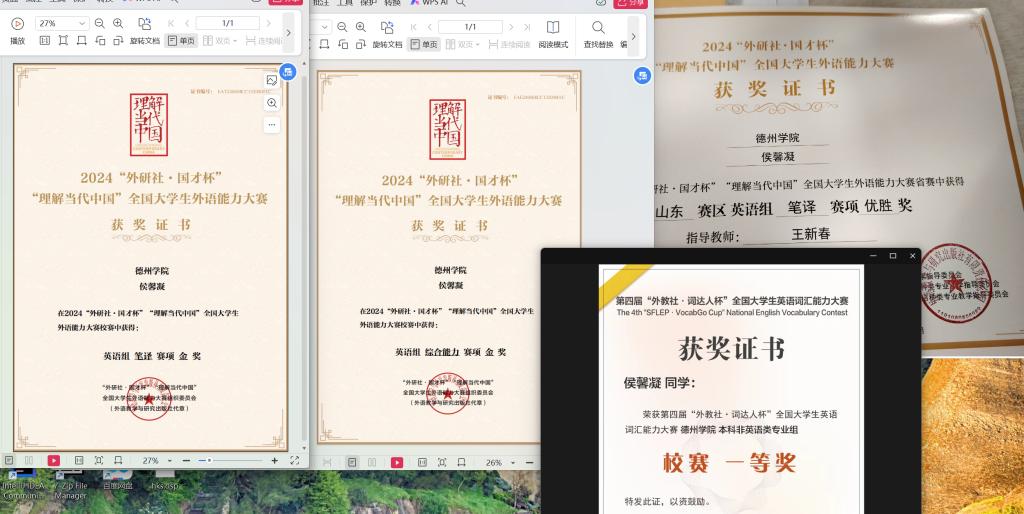Click page number field 1/1 in middle window

pyautogui.click(x=470, y=27)
